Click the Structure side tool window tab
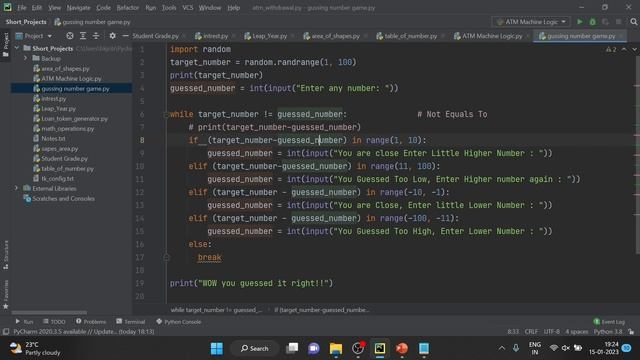This screenshot has width=640, height=360. click(6, 255)
